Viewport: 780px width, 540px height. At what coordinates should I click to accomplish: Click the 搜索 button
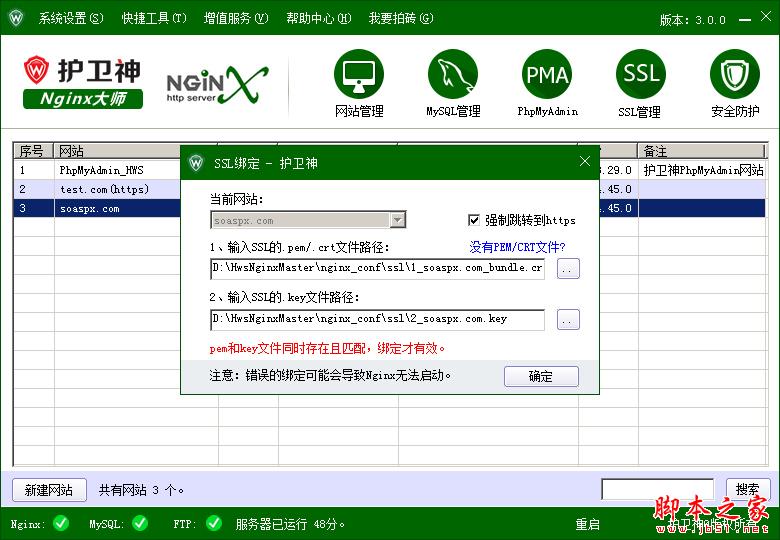pos(748,490)
